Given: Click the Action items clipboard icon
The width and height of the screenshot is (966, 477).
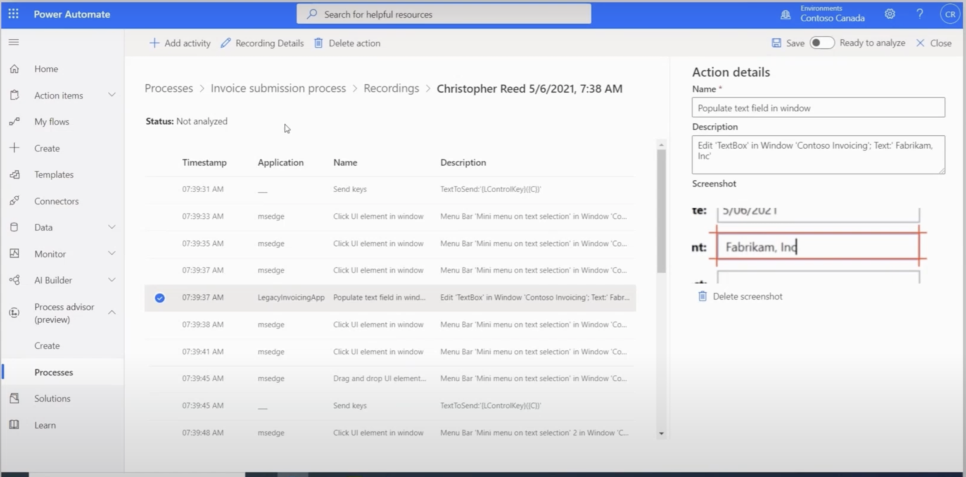Looking at the screenshot, I should 14,96.
